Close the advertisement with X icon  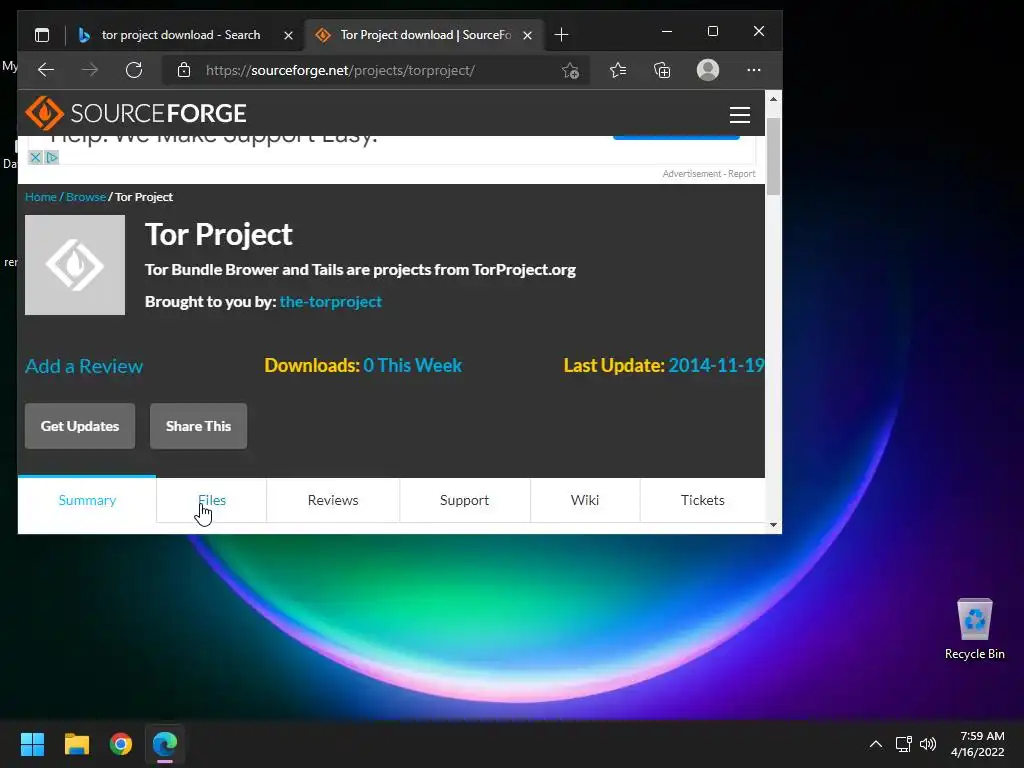[x=35, y=157]
